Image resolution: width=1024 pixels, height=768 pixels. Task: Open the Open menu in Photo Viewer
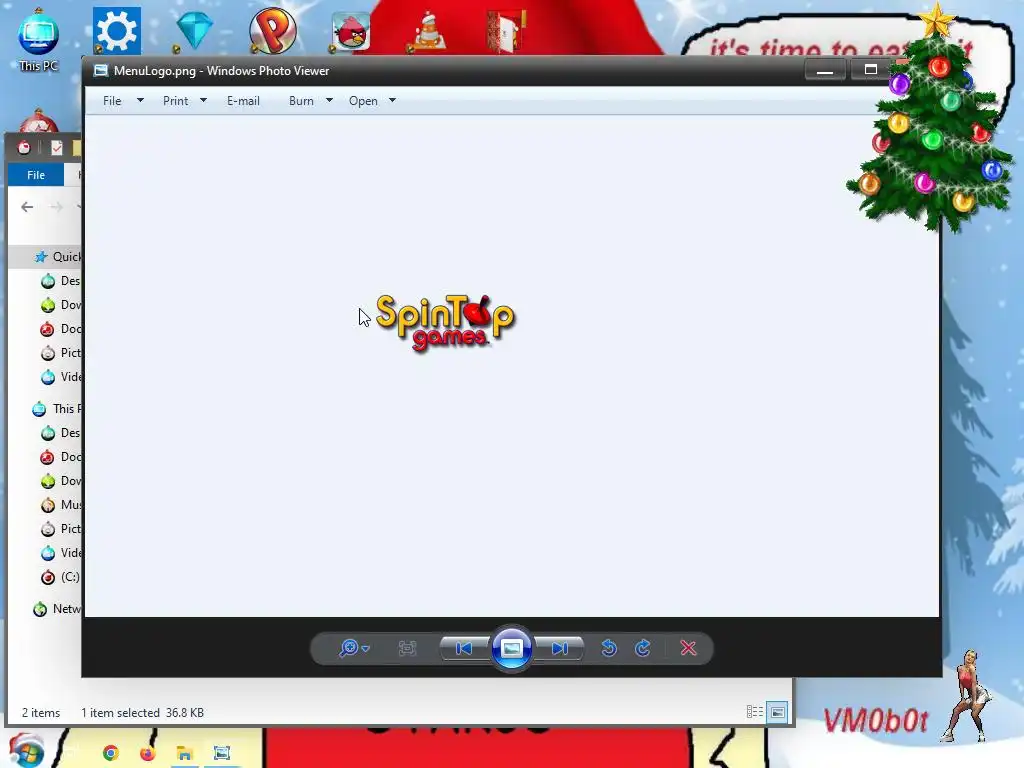click(x=363, y=101)
